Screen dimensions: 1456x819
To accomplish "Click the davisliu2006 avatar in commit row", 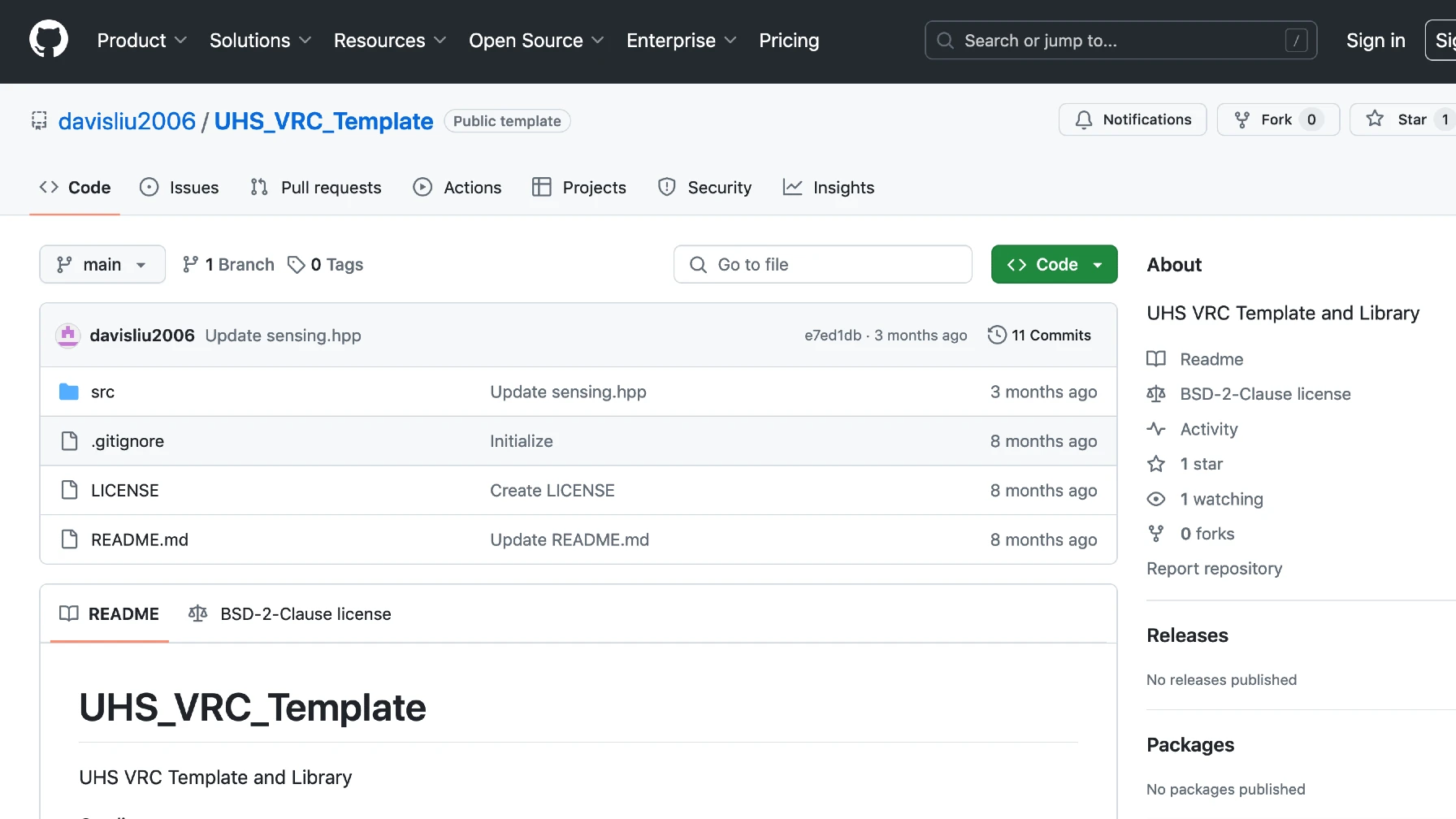I will (67, 335).
